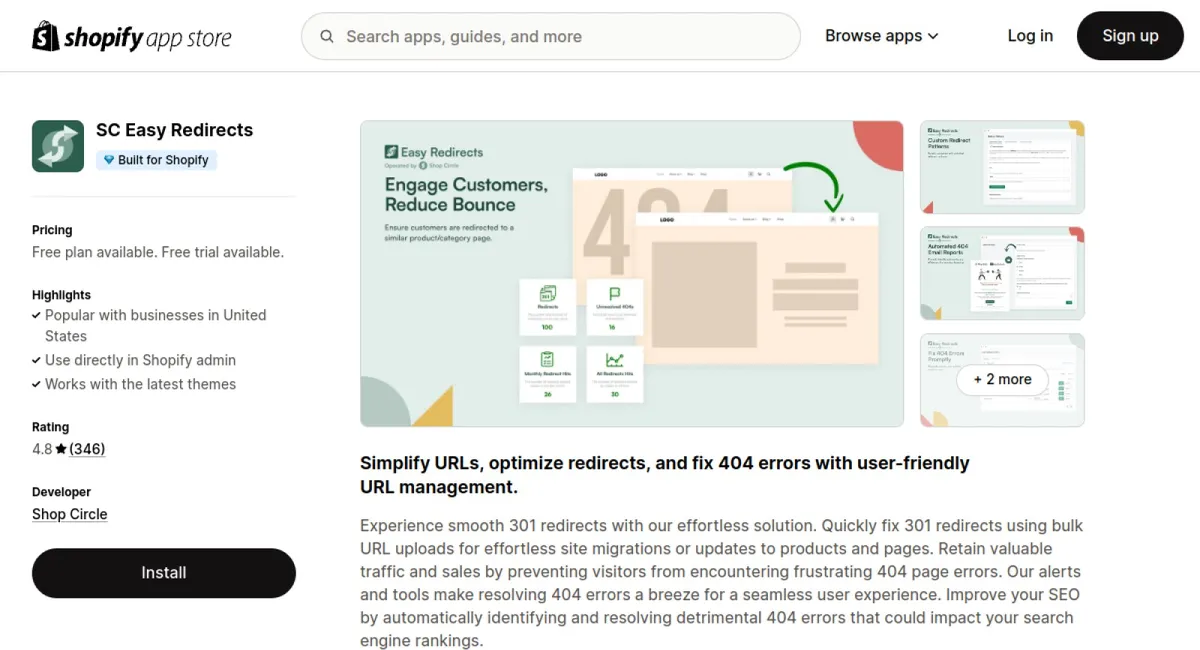This screenshot has height=650, width=1200.
Task: Open the Custom Redirect Patterns thumbnail
Action: (1002, 167)
